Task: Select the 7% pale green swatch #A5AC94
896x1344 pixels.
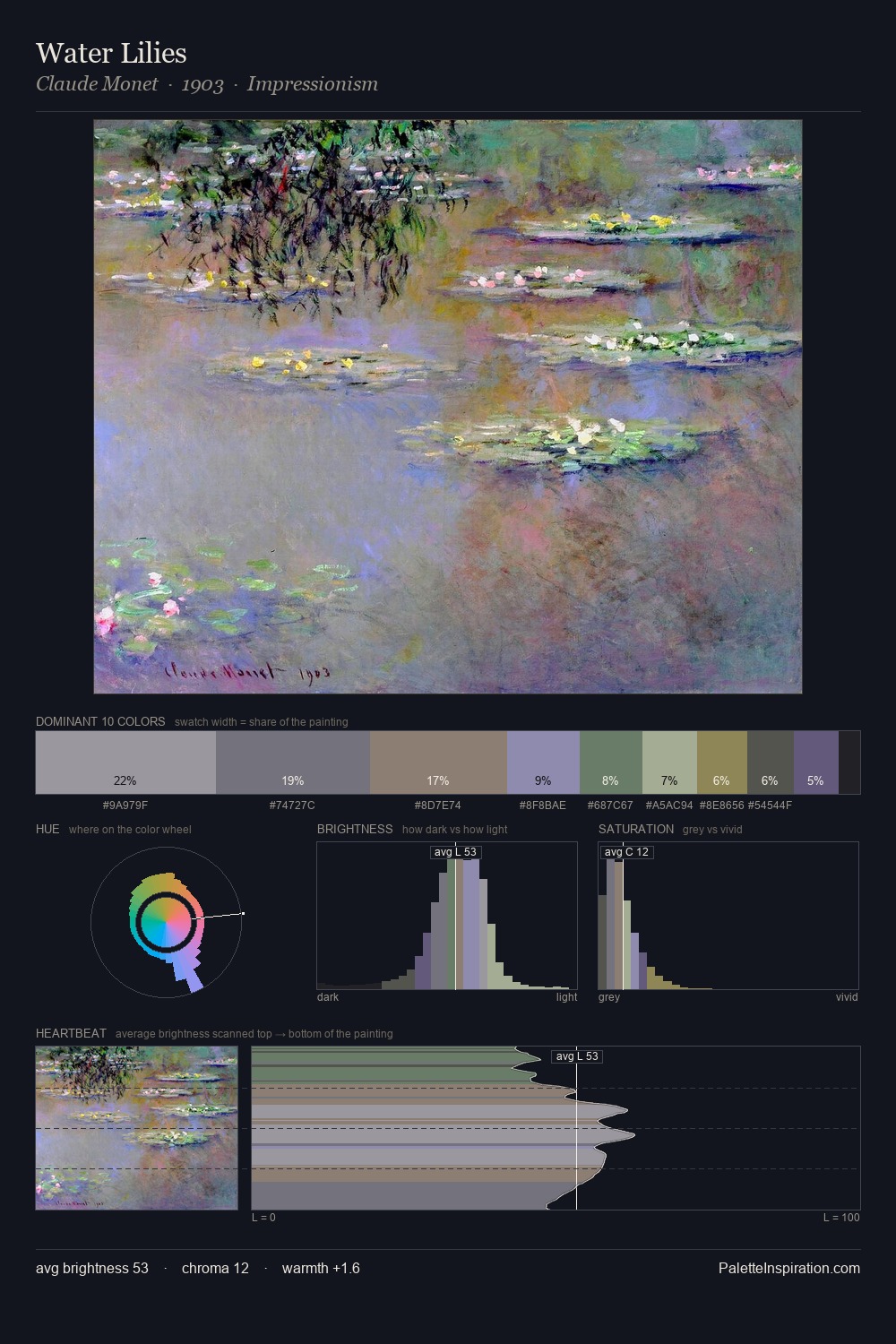Action: tap(669, 762)
